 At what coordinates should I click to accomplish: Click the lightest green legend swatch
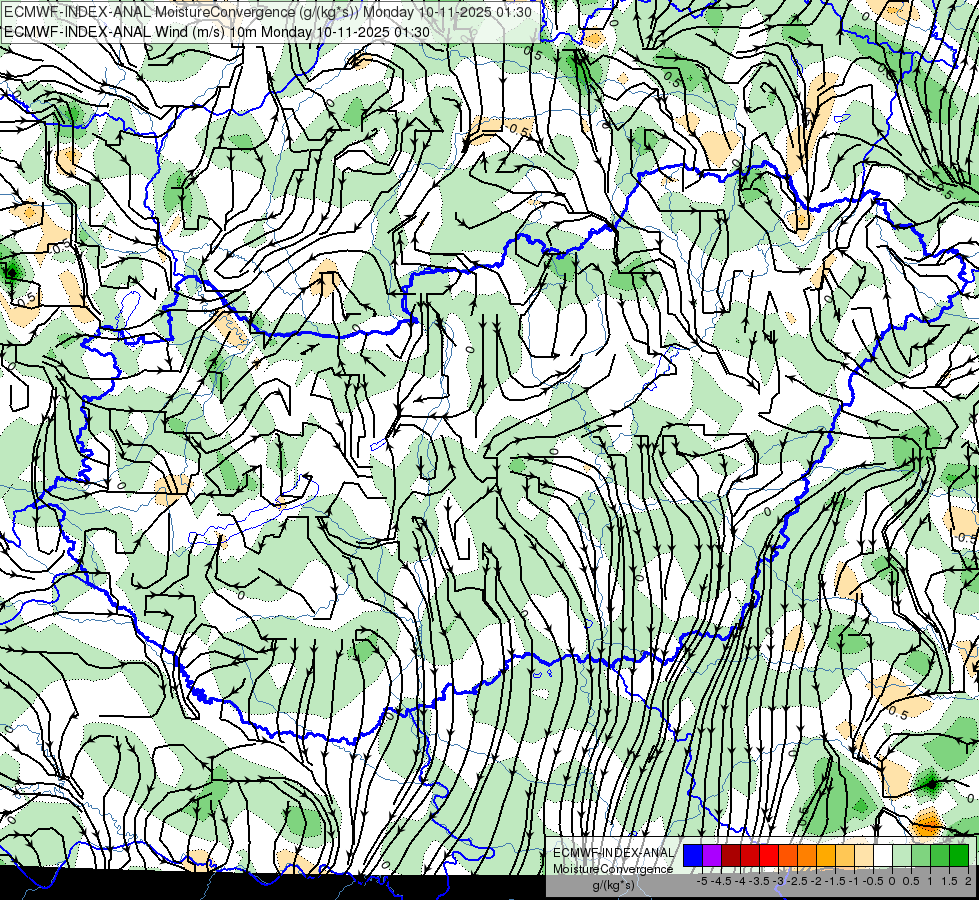pos(902,855)
